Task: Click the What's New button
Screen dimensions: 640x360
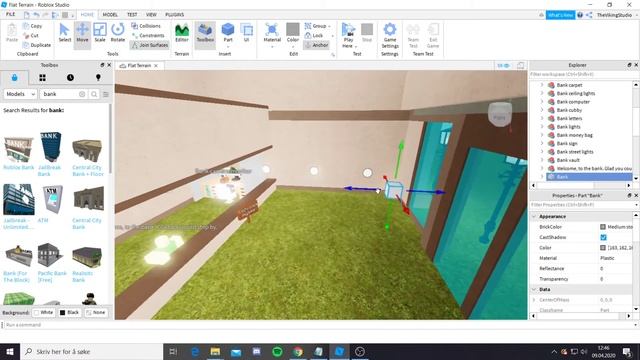Action: [560, 15]
